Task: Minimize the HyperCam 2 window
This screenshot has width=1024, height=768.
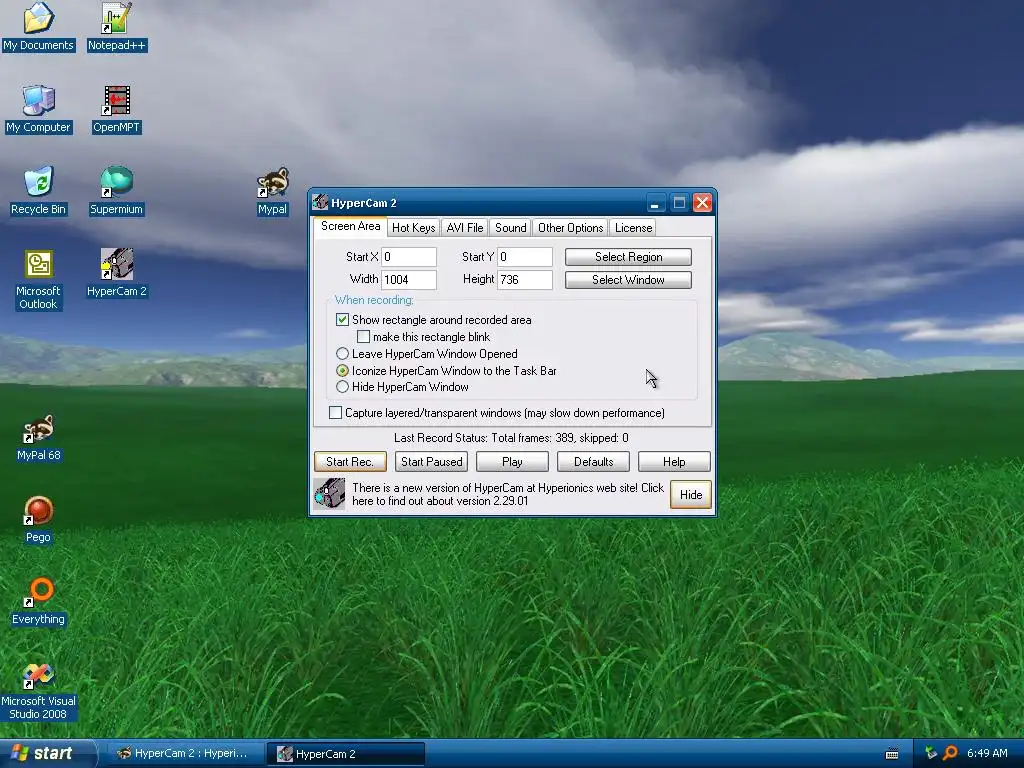Action: pyautogui.click(x=655, y=203)
